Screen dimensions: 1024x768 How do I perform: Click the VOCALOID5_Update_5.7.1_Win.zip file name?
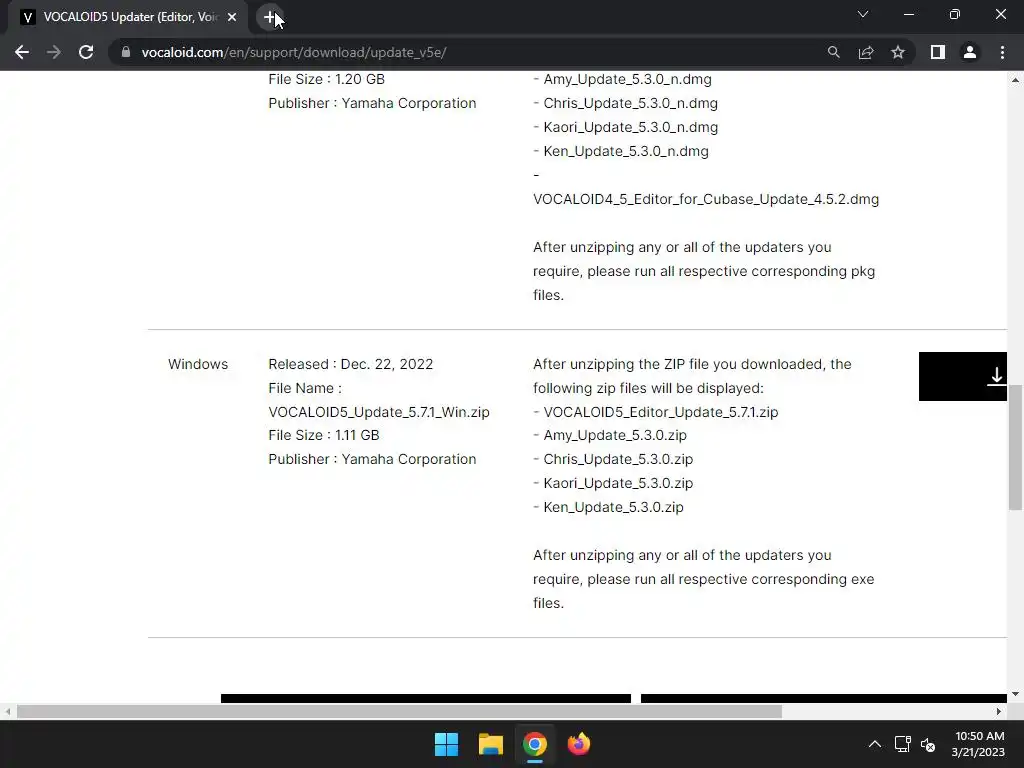tap(379, 412)
